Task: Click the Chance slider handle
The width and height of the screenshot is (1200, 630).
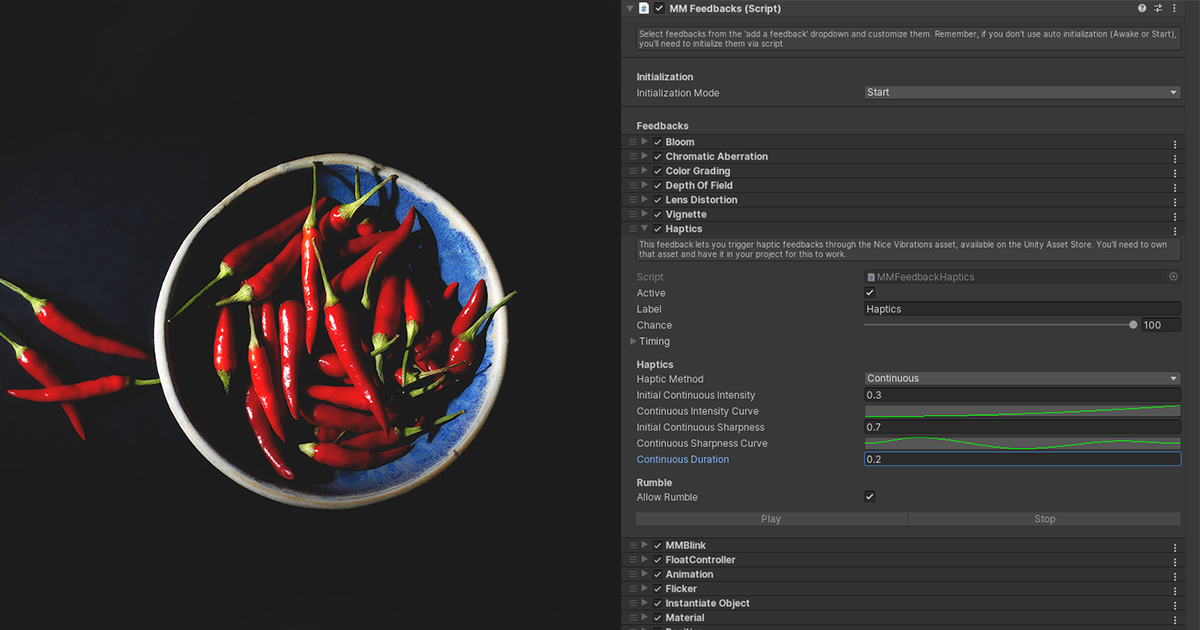Action: (x=1132, y=324)
